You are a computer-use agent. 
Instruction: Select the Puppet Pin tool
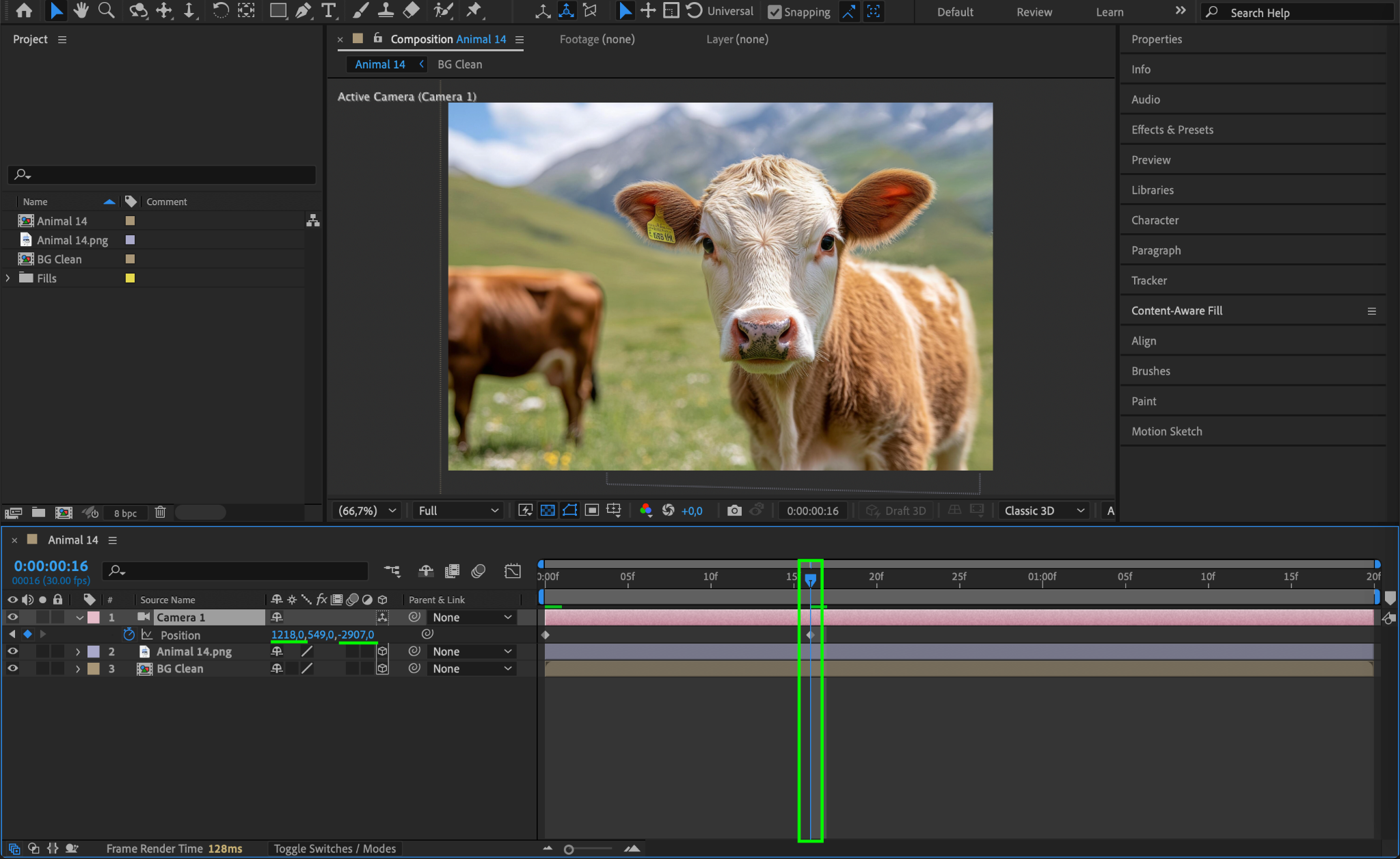pyautogui.click(x=474, y=10)
